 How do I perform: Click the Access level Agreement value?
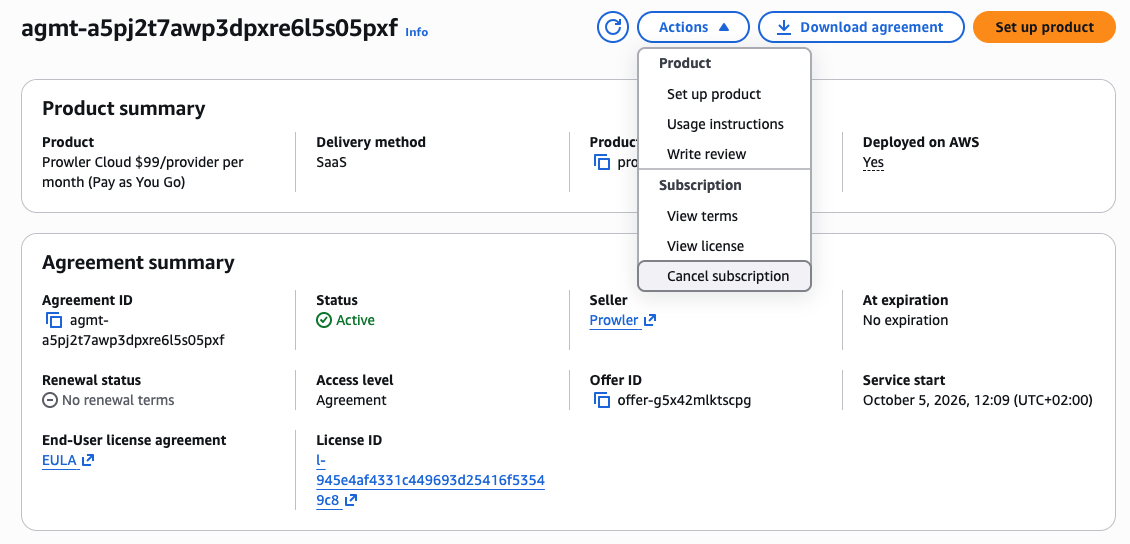pos(351,400)
